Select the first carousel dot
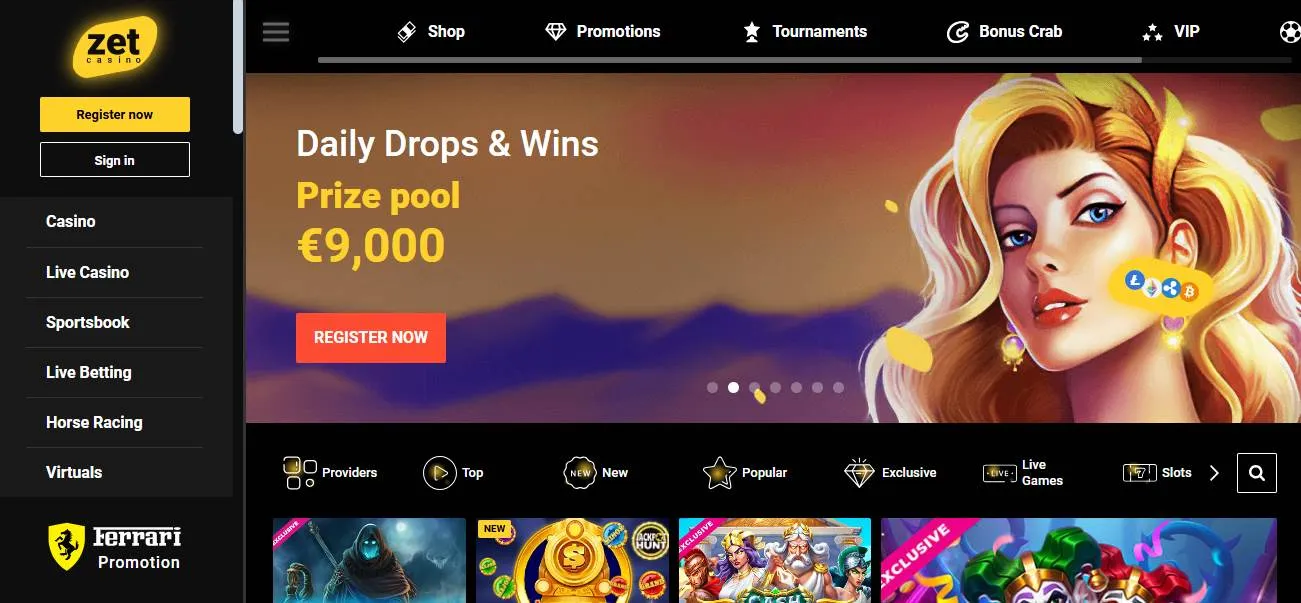The width and height of the screenshot is (1301, 603). 712,387
